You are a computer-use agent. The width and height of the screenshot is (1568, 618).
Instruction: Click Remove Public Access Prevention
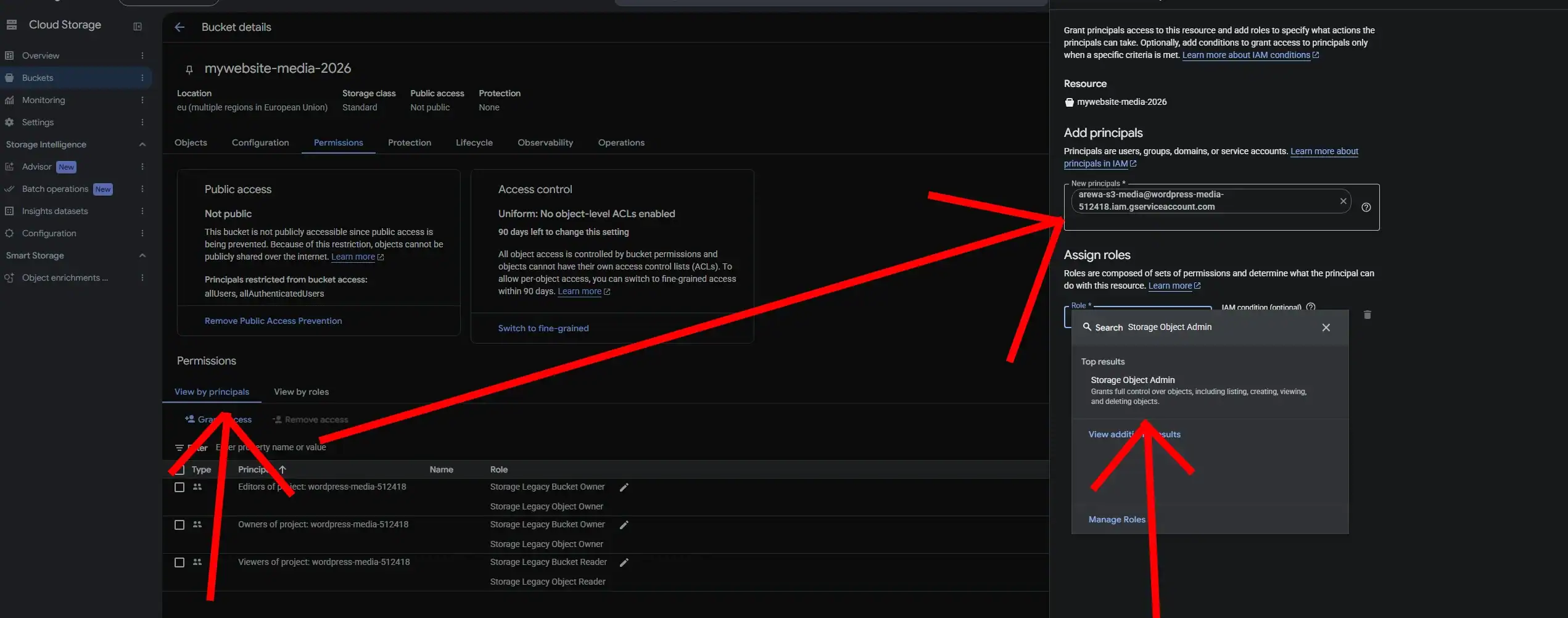[273, 321]
